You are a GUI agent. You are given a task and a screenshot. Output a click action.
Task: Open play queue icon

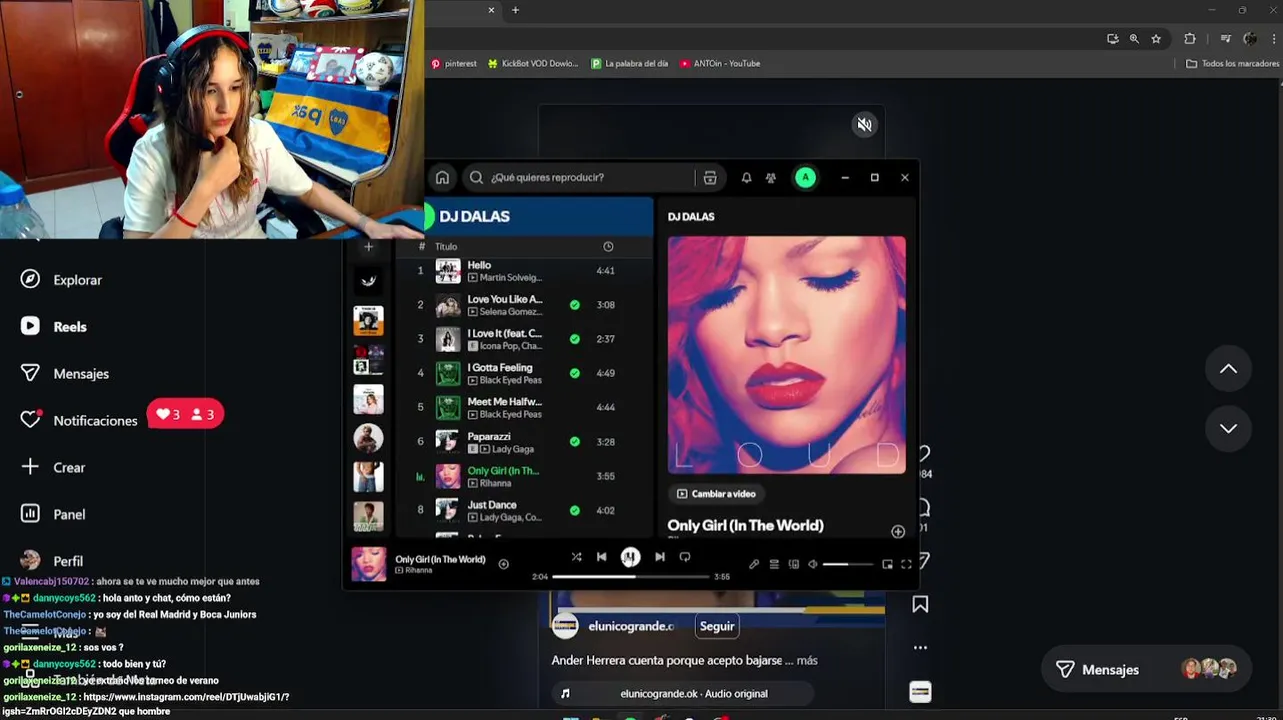coord(774,565)
